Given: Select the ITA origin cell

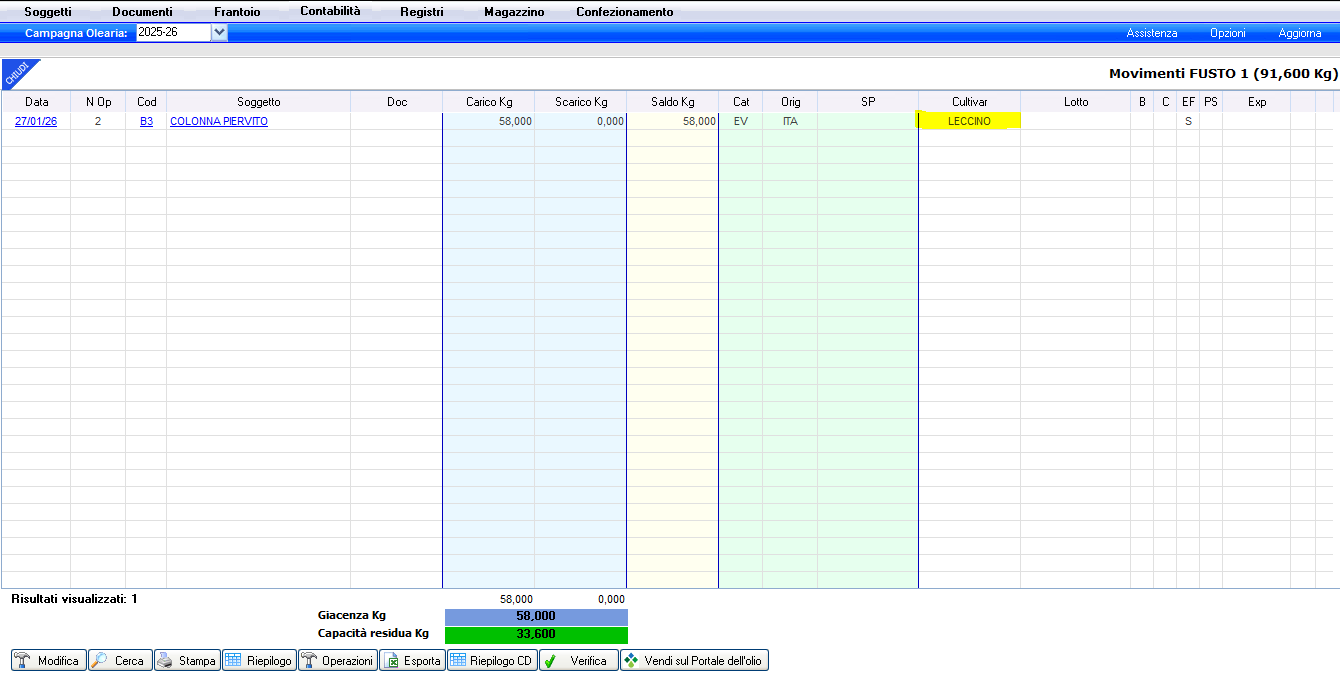Looking at the screenshot, I should [x=791, y=121].
